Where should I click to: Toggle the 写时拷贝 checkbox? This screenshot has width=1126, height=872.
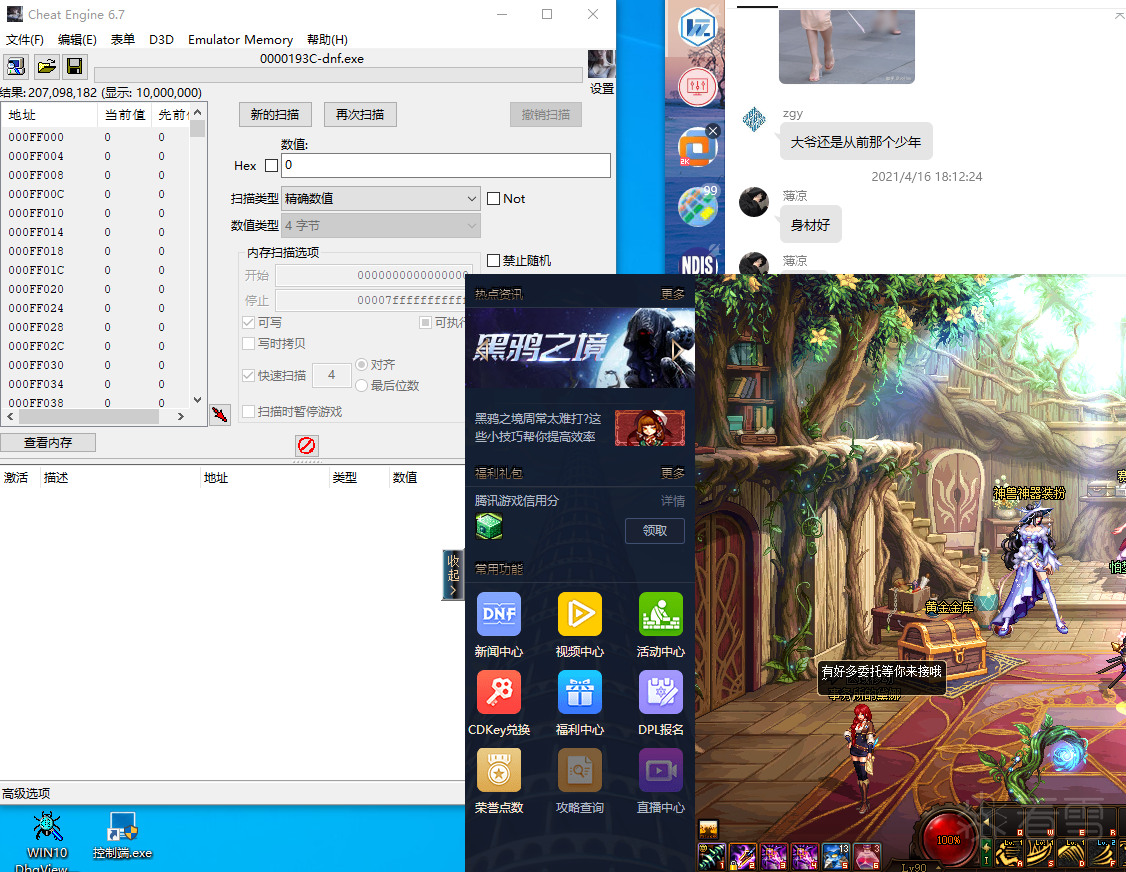248,343
